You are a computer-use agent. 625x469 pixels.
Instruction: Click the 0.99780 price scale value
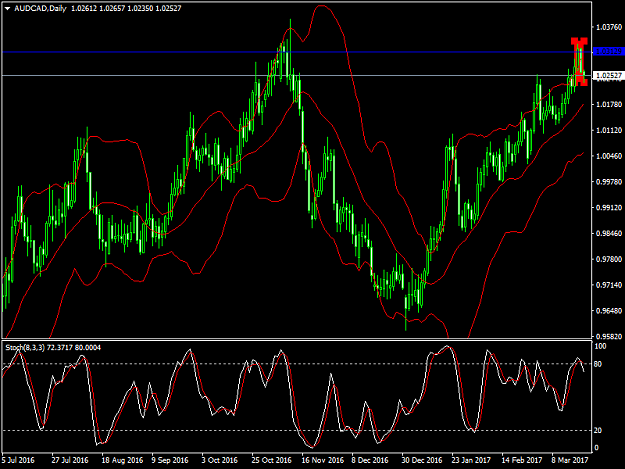tap(608, 182)
